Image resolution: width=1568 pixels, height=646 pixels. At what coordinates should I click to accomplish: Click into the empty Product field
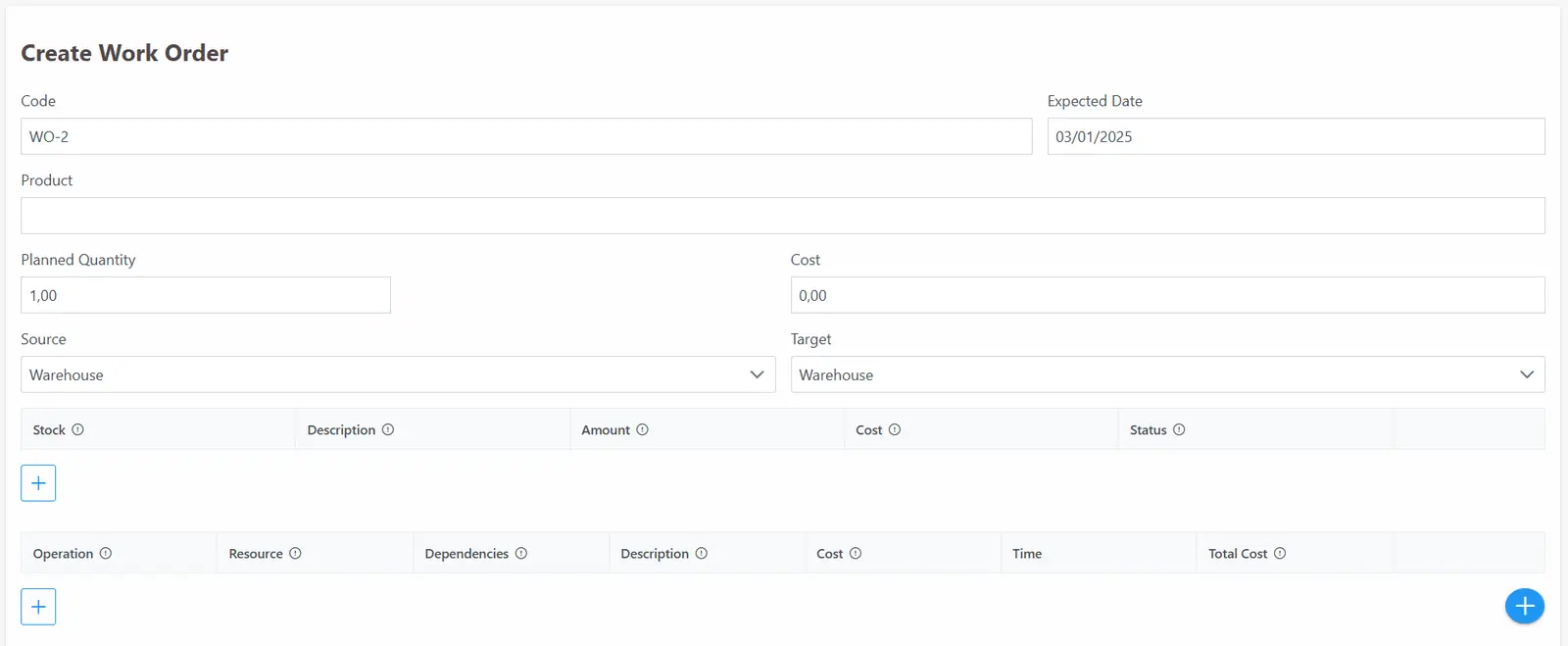point(783,216)
